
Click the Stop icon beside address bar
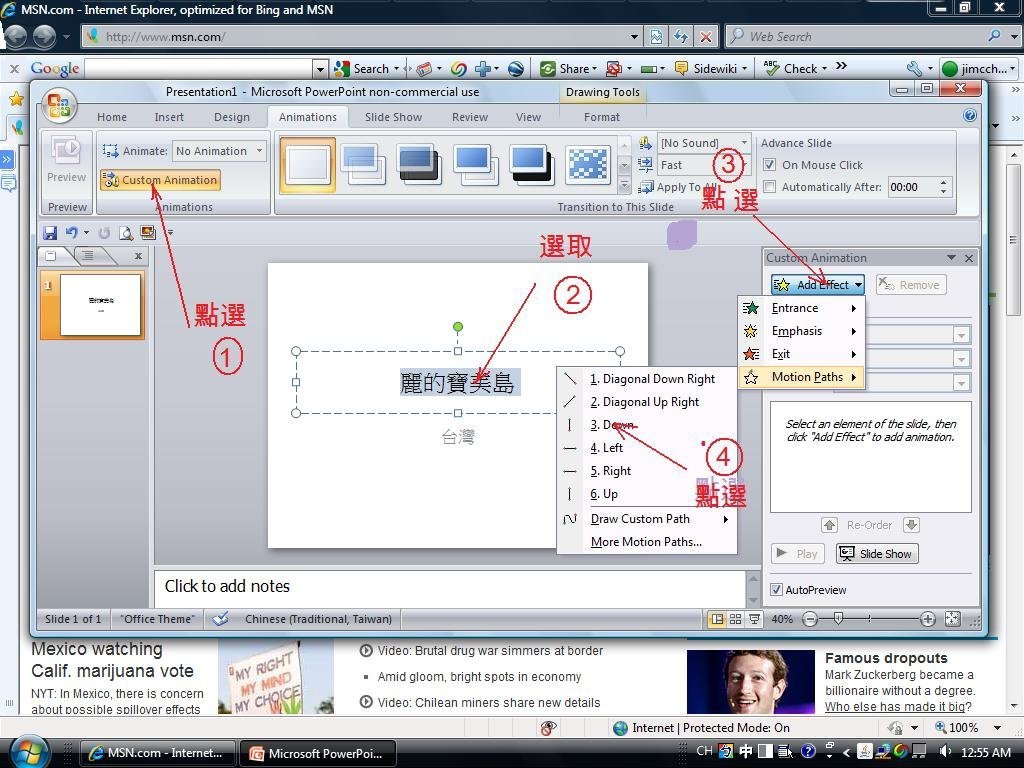coord(706,37)
